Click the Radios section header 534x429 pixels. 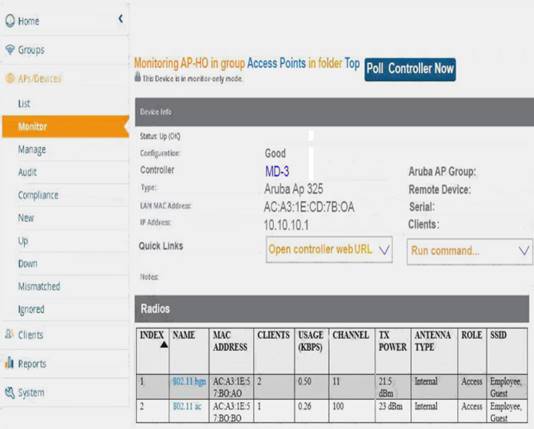pyautogui.click(x=332, y=309)
